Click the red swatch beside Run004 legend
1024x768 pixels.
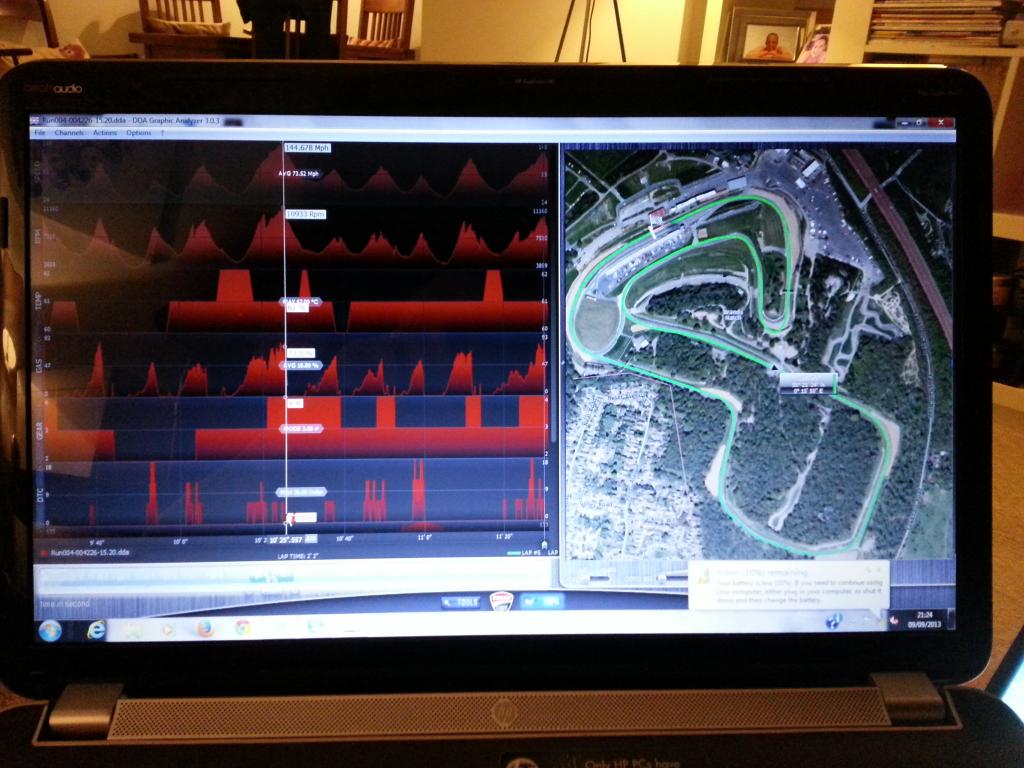point(44,553)
